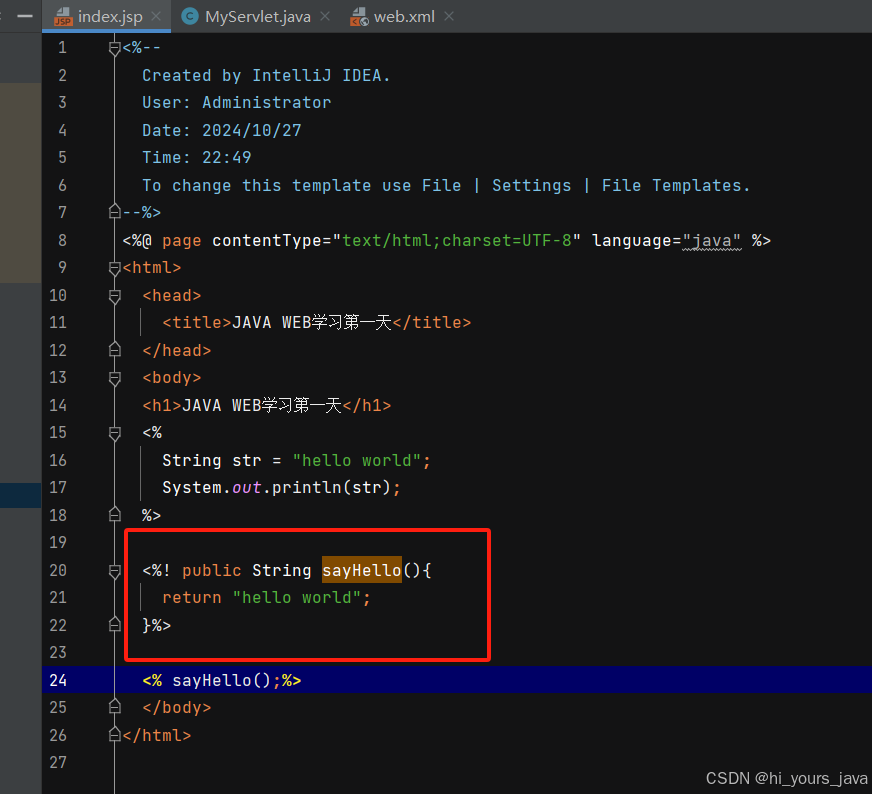Collapse comment from its end marker at line 7
Image resolution: width=872 pixels, height=794 pixels.
click(x=115, y=212)
